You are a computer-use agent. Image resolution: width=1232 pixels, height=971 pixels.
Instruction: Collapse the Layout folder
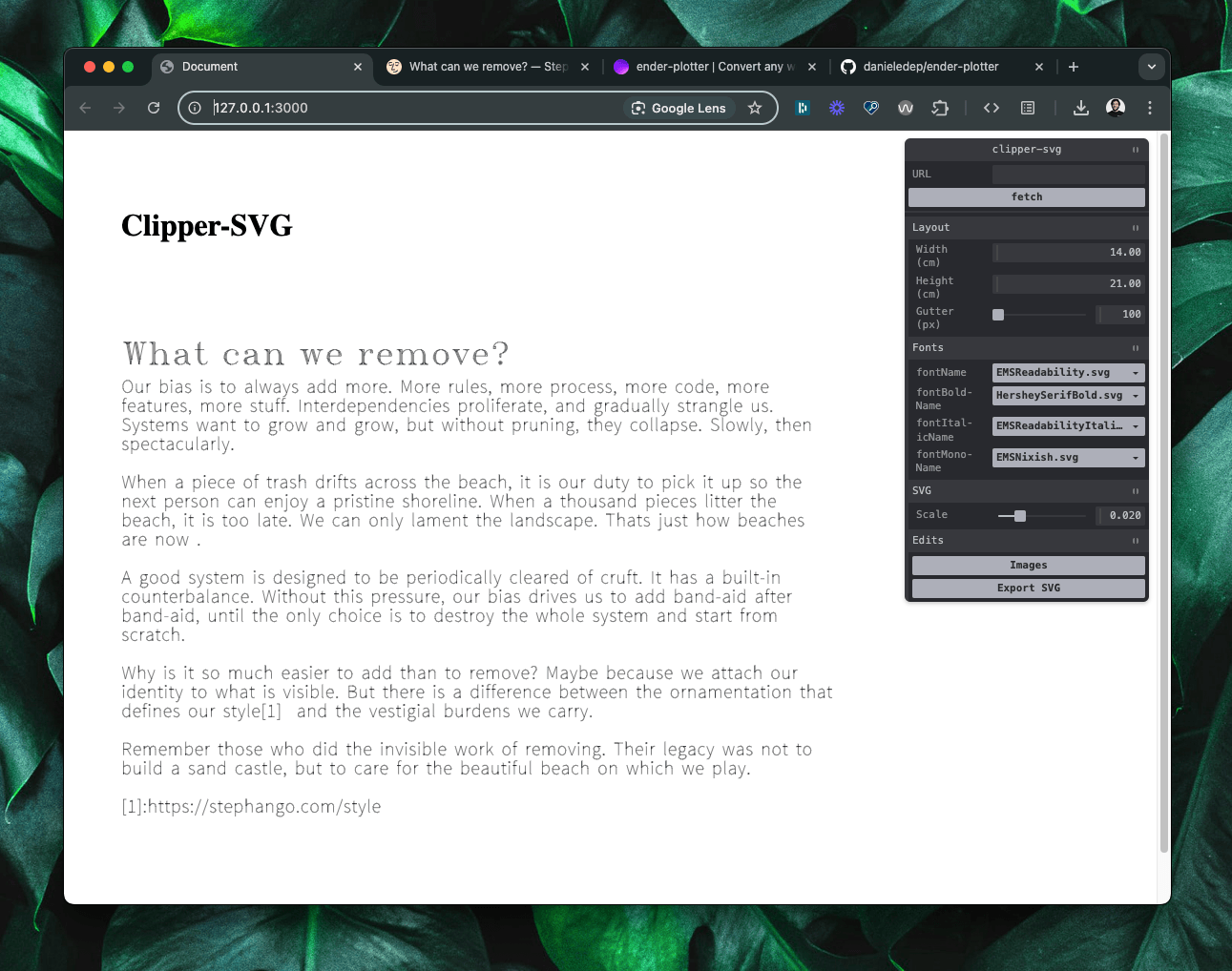(x=1027, y=228)
